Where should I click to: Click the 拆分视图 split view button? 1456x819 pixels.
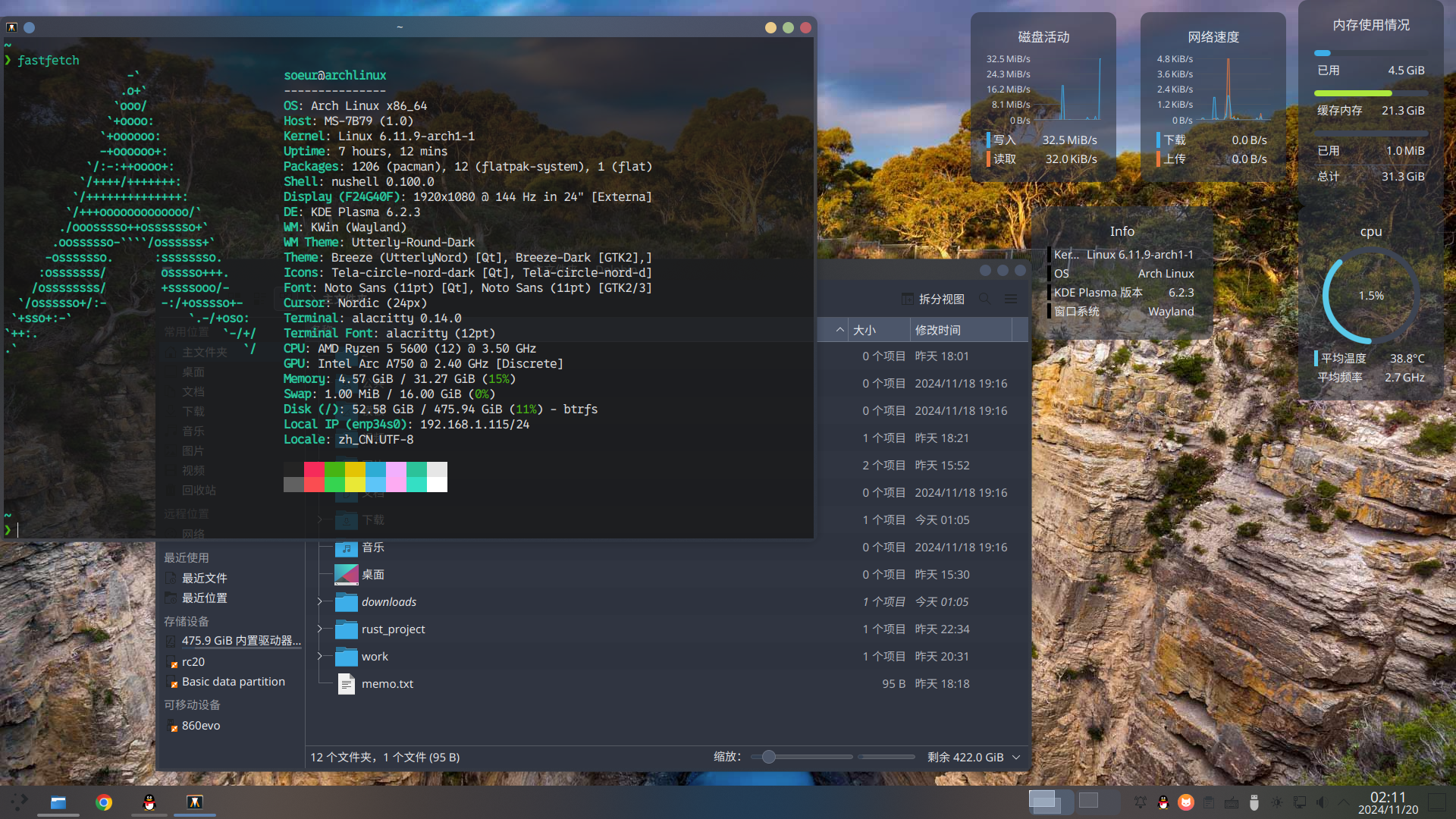click(933, 299)
